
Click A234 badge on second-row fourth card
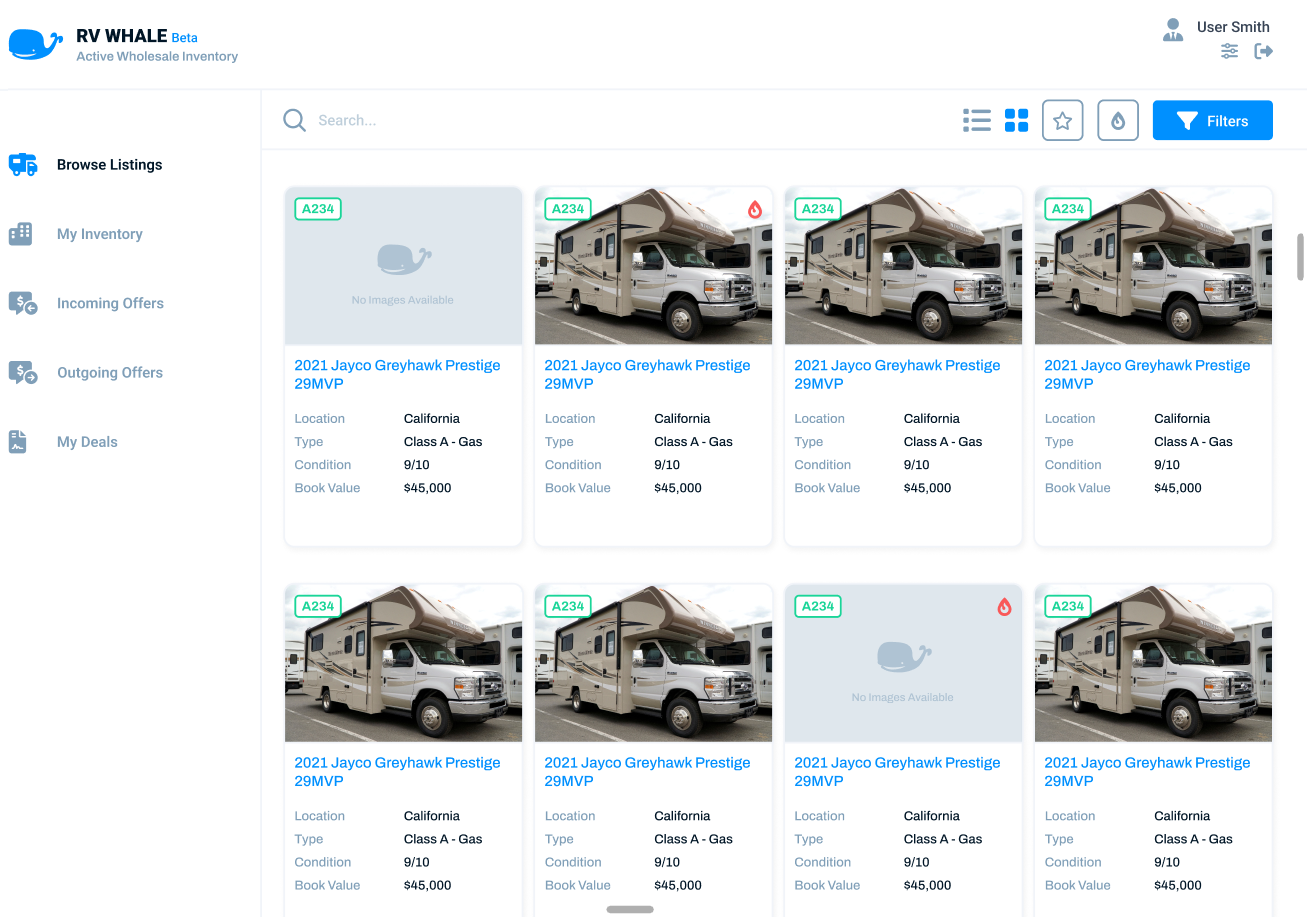1068,606
